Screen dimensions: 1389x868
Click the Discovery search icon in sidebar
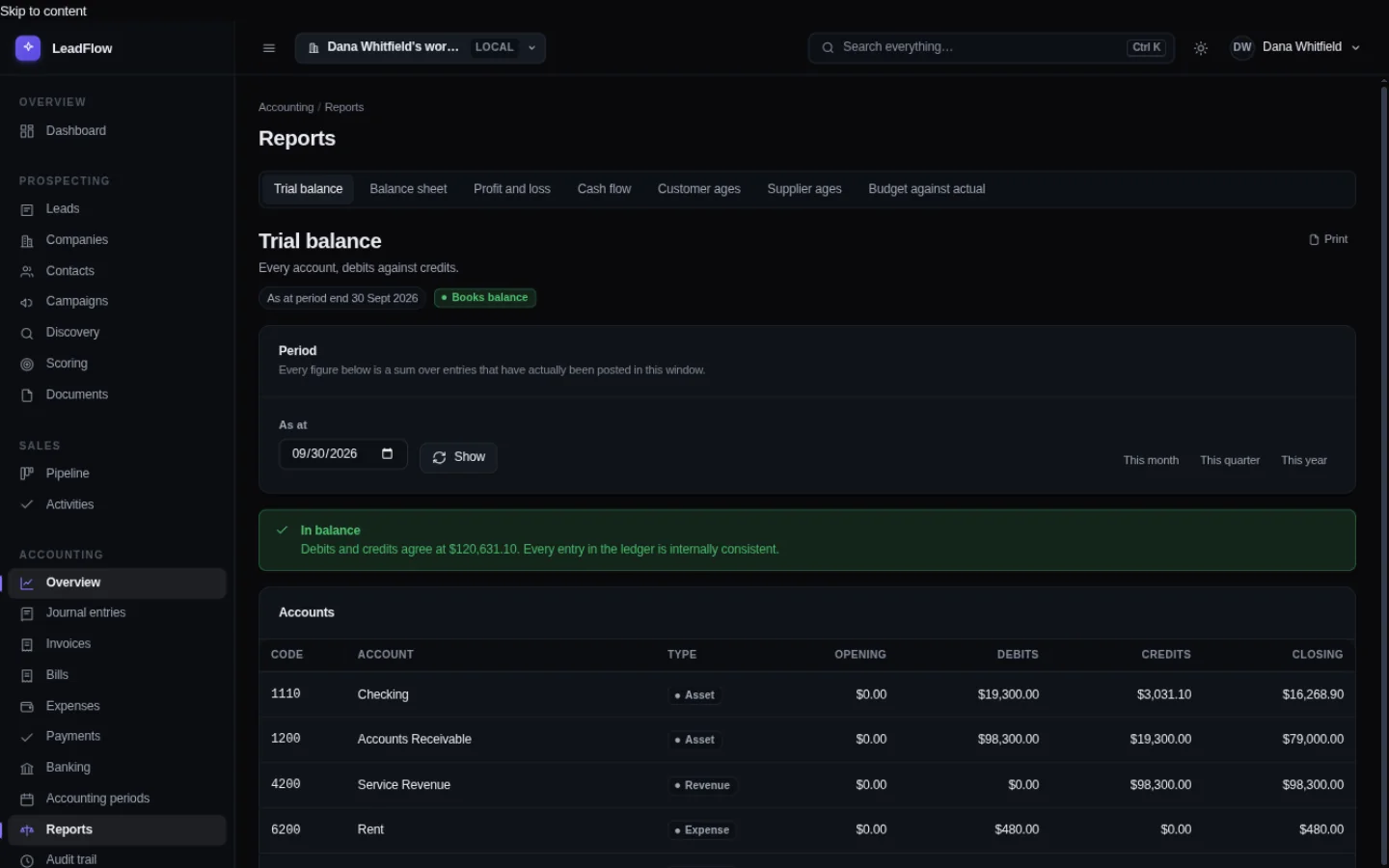pos(27,333)
